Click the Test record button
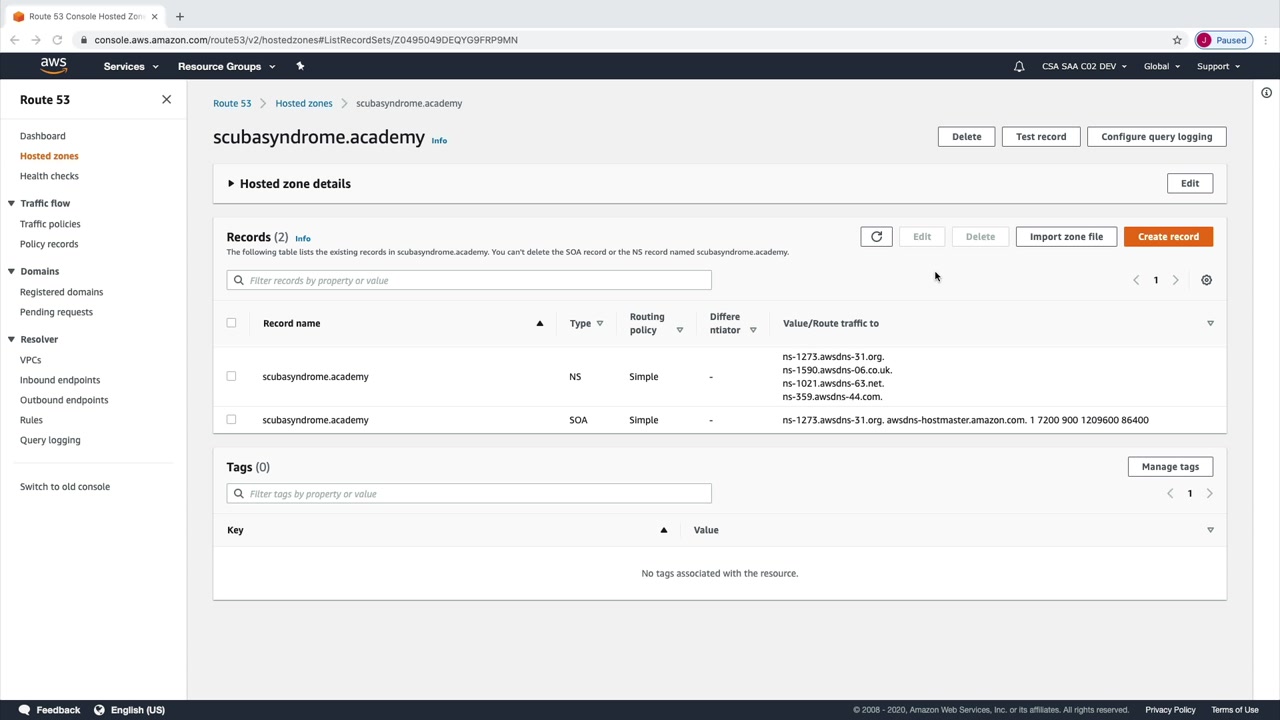The image size is (1280, 720). point(1041,137)
